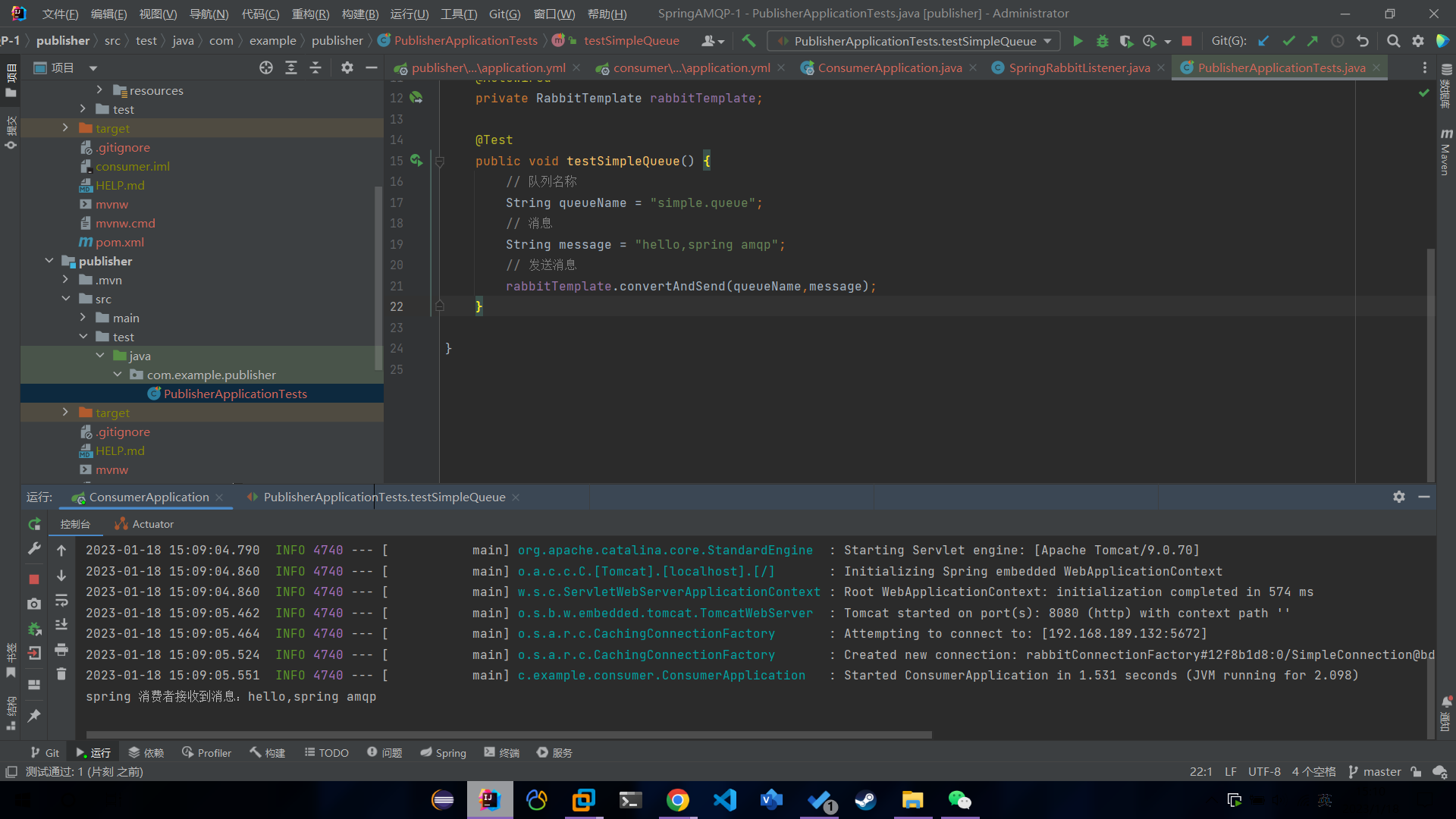Open Spring tool window button
The image size is (1456, 819).
pos(444,753)
